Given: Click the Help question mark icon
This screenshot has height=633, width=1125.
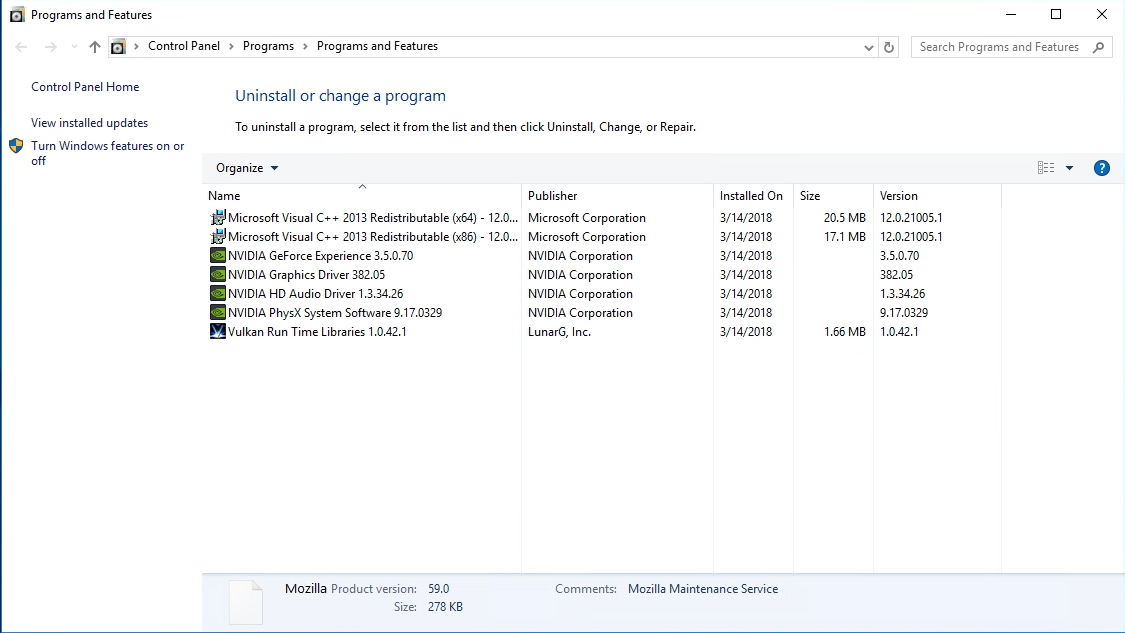Looking at the screenshot, I should [x=1102, y=168].
